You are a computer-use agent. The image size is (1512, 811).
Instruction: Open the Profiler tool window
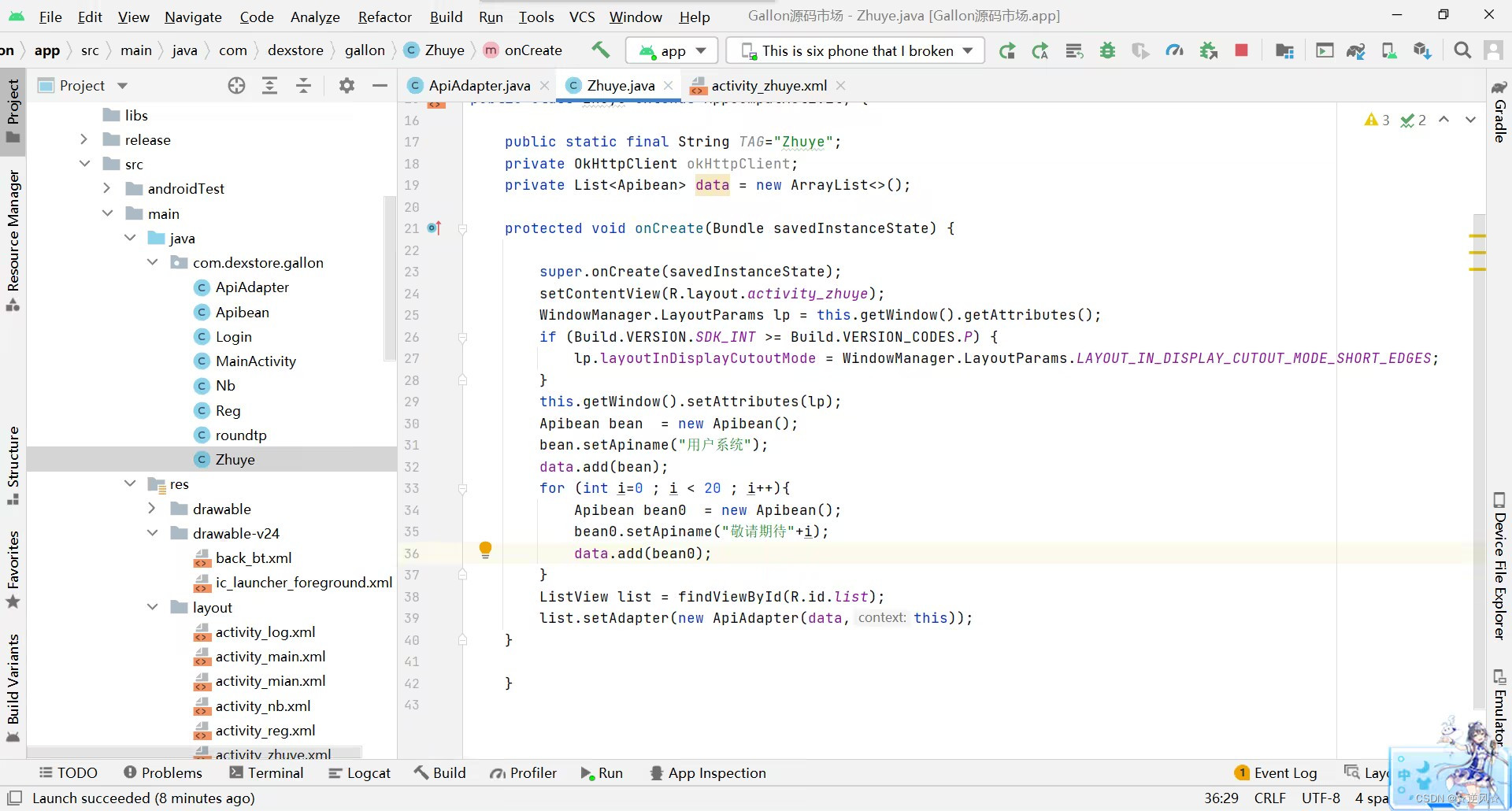pos(524,773)
